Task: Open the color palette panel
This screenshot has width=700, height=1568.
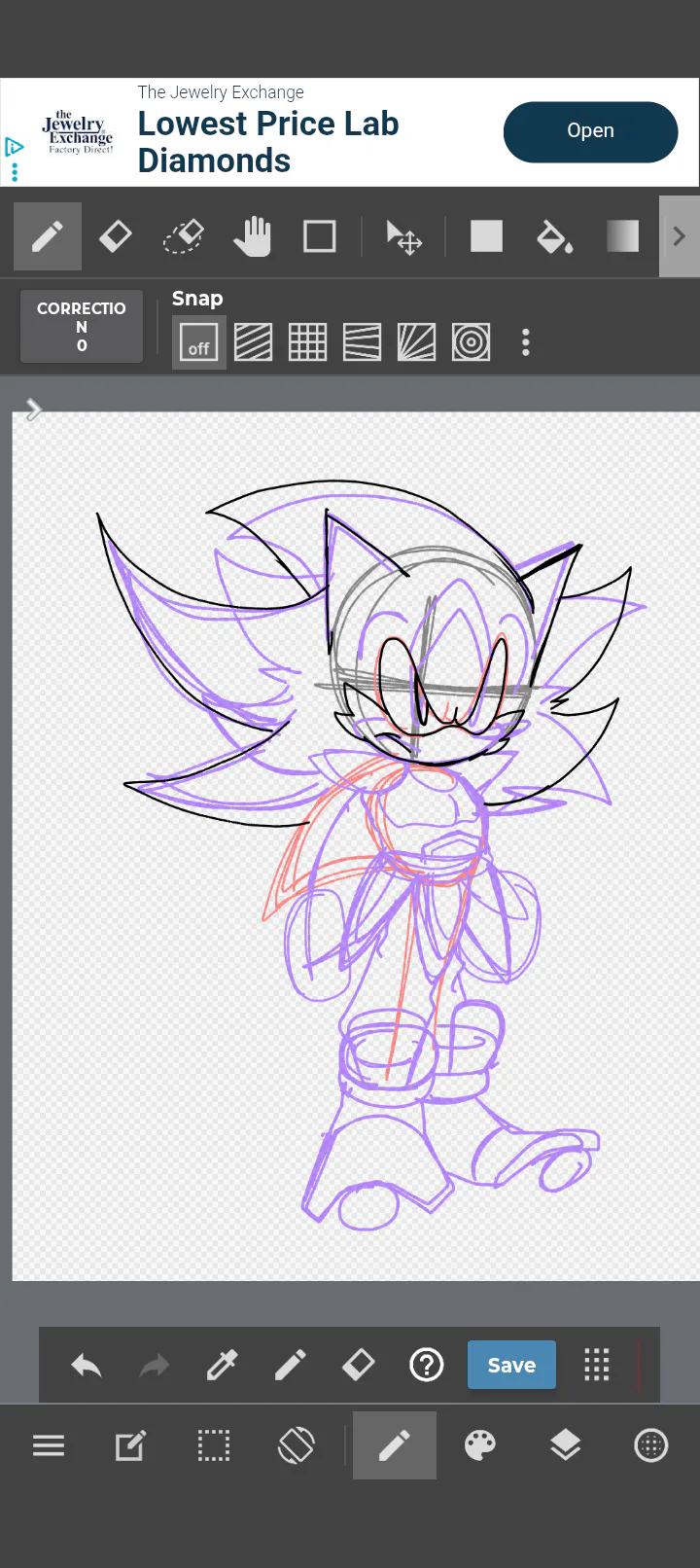Action: click(x=480, y=1446)
